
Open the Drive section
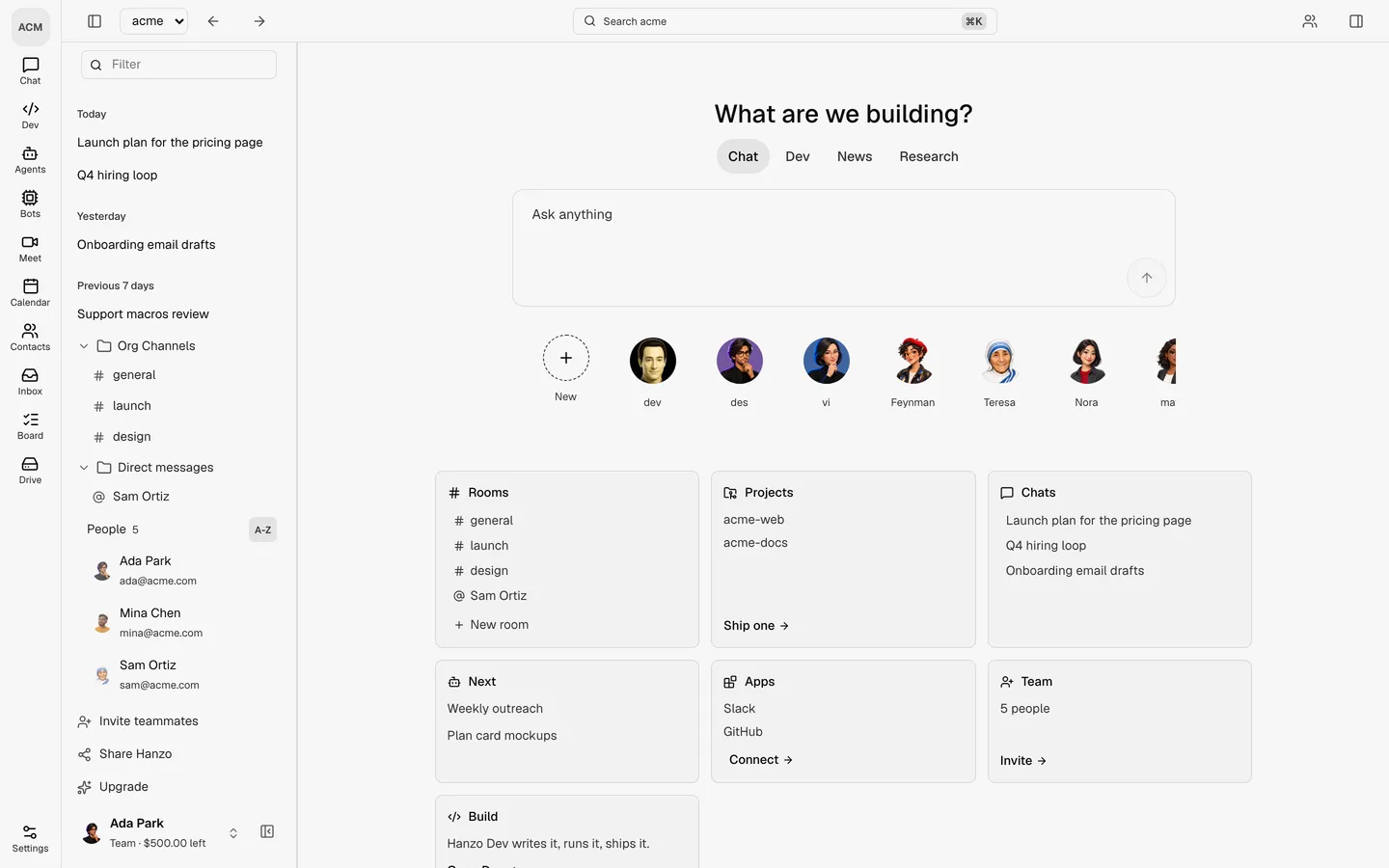(x=30, y=471)
